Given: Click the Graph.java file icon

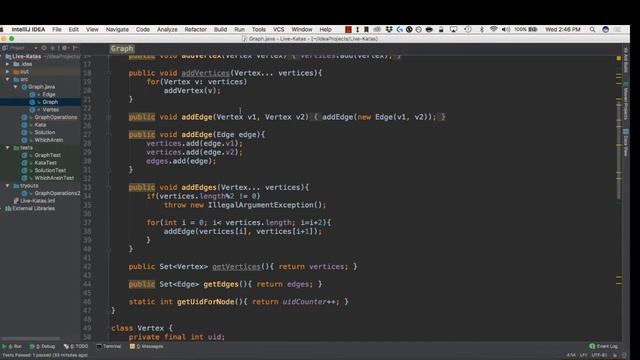Looking at the screenshot, I should (x=24, y=87).
